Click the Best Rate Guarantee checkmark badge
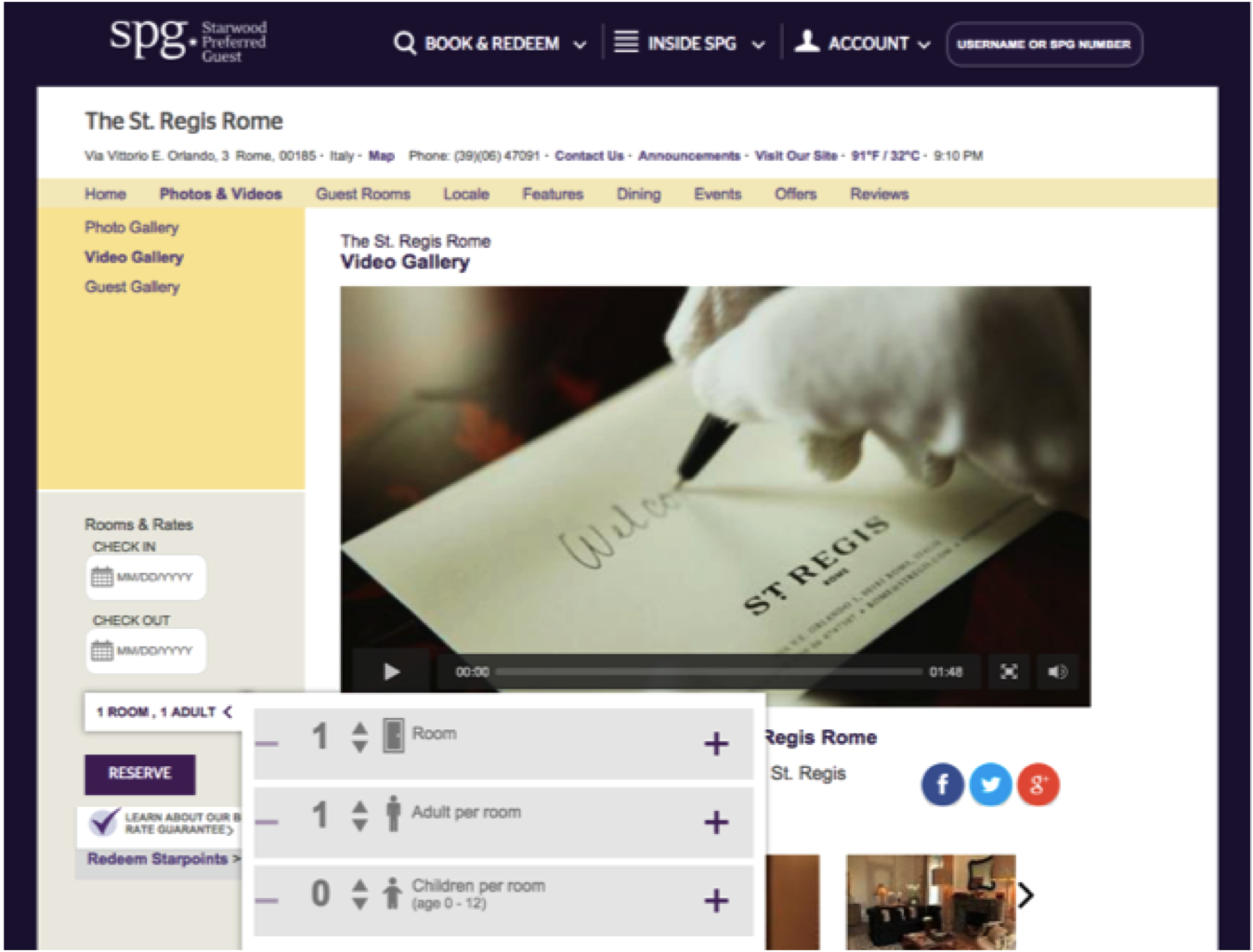The image size is (1253, 952). [x=104, y=823]
